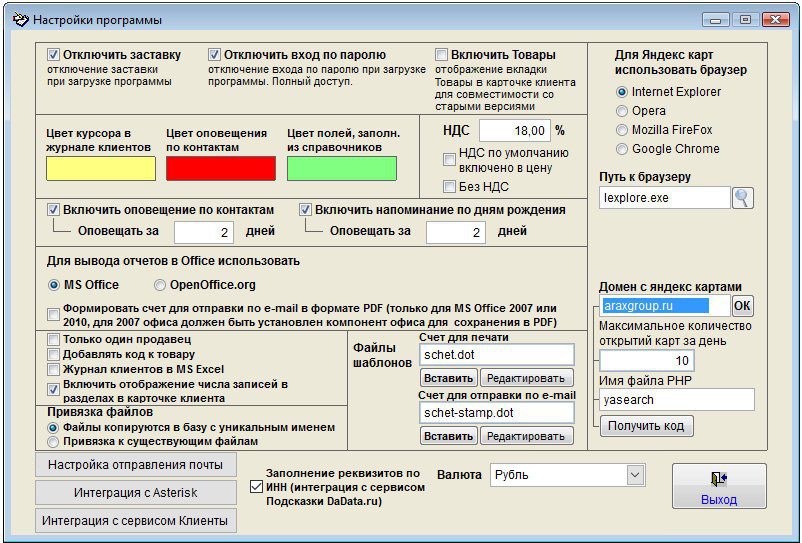This screenshot has width=802, height=543.
Task: Toggle Включить напоминание по дням рождения
Action: 305,210
